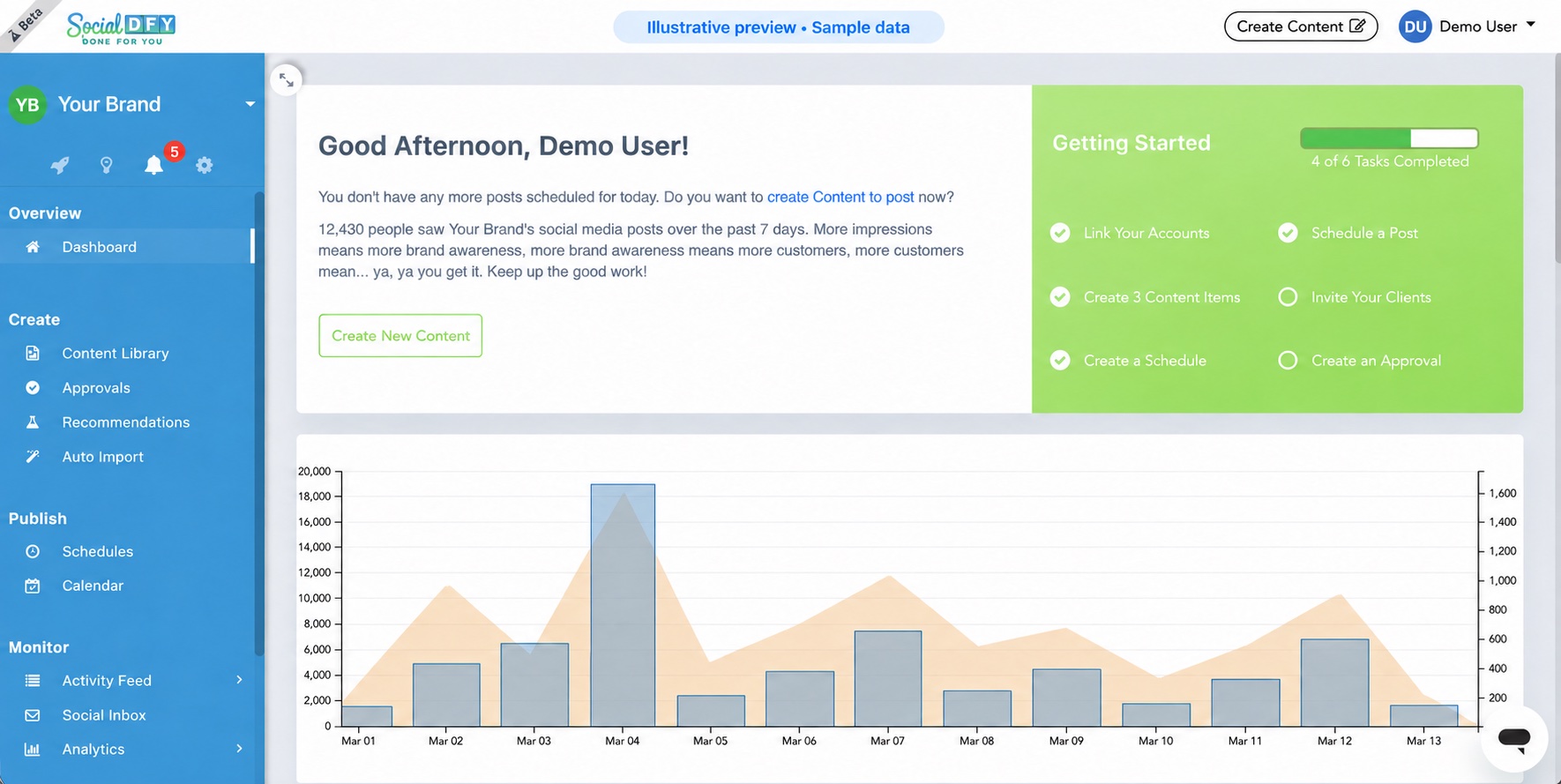Click the Analytics bar chart icon
Screen dimensions: 1561x784
[33, 749]
